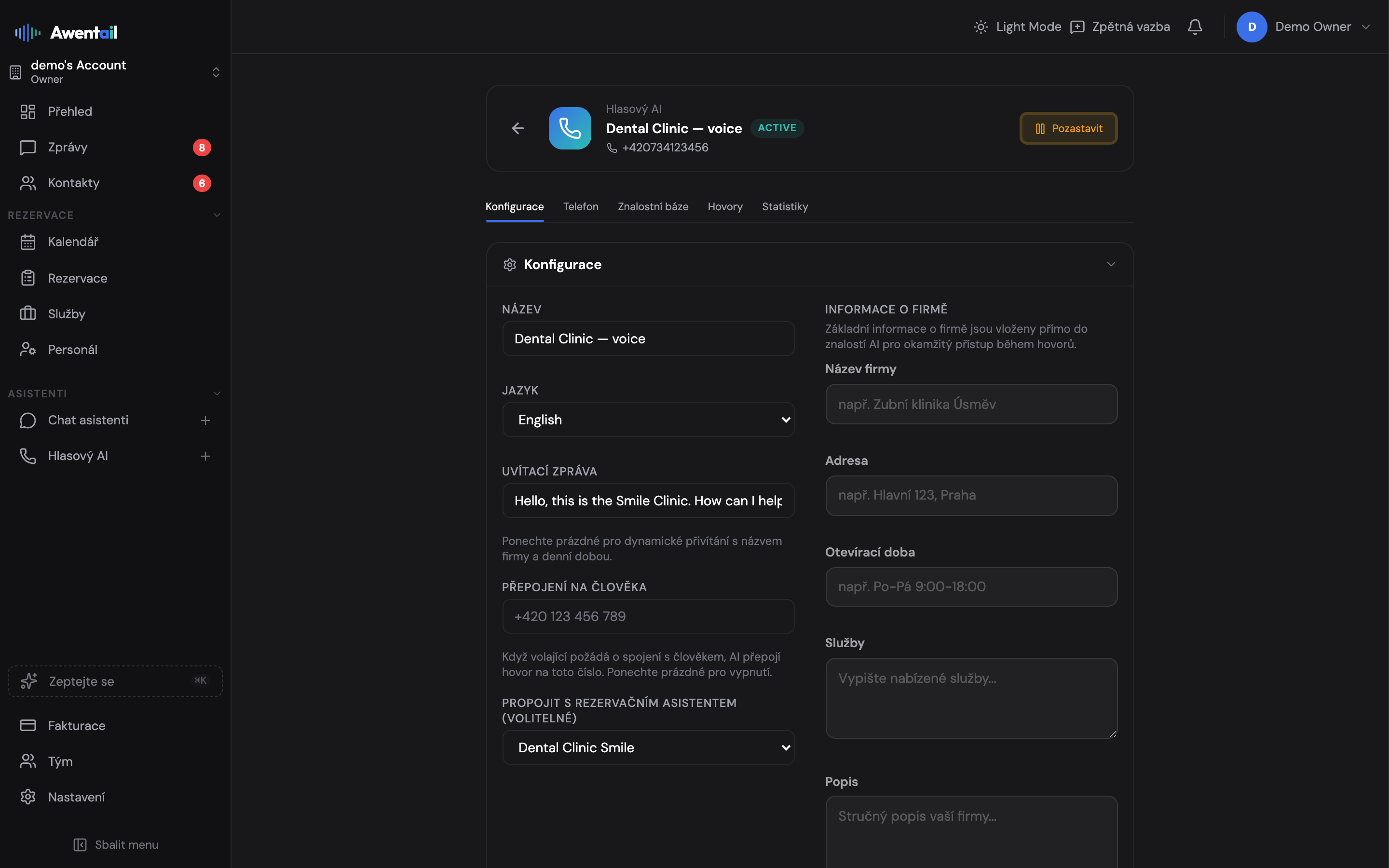Open Přehled dashboard in sidebar

click(x=115, y=111)
